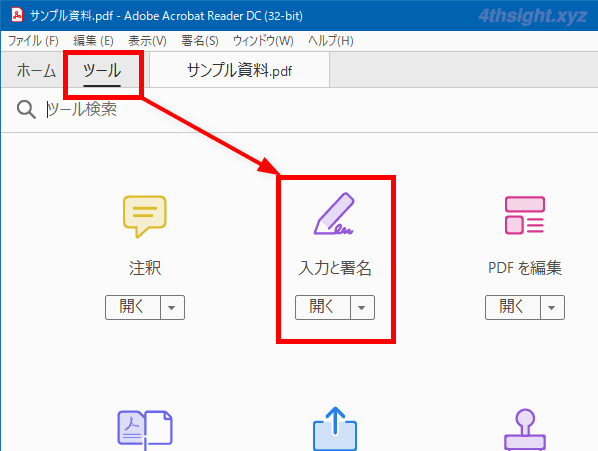Viewport: 598px width, 451px height.
Task: Open the 表示(V) menu
Action: (x=147, y=40)
